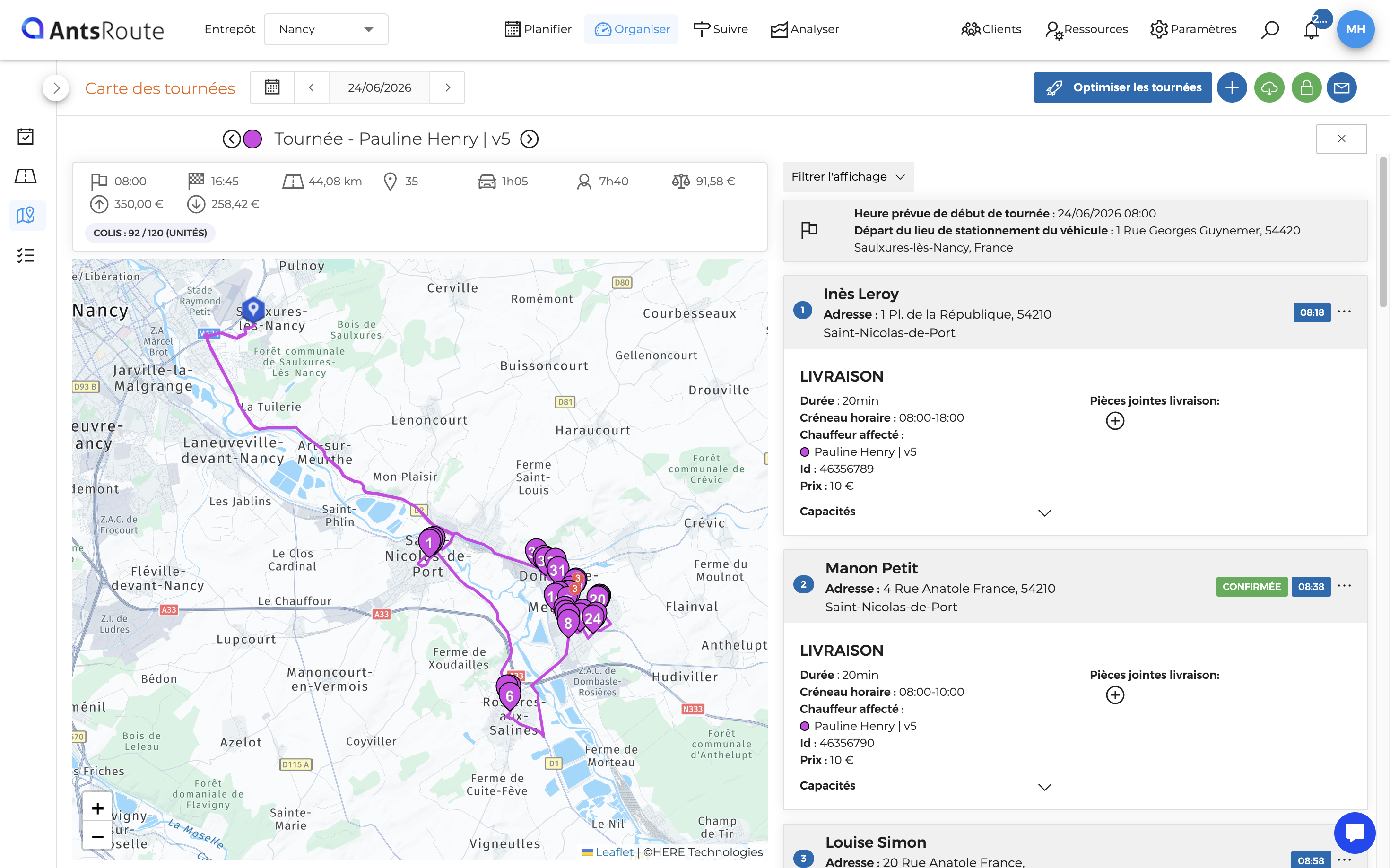Open road view sidebar icon
The image size is (1390, 868).
point(26,176)
